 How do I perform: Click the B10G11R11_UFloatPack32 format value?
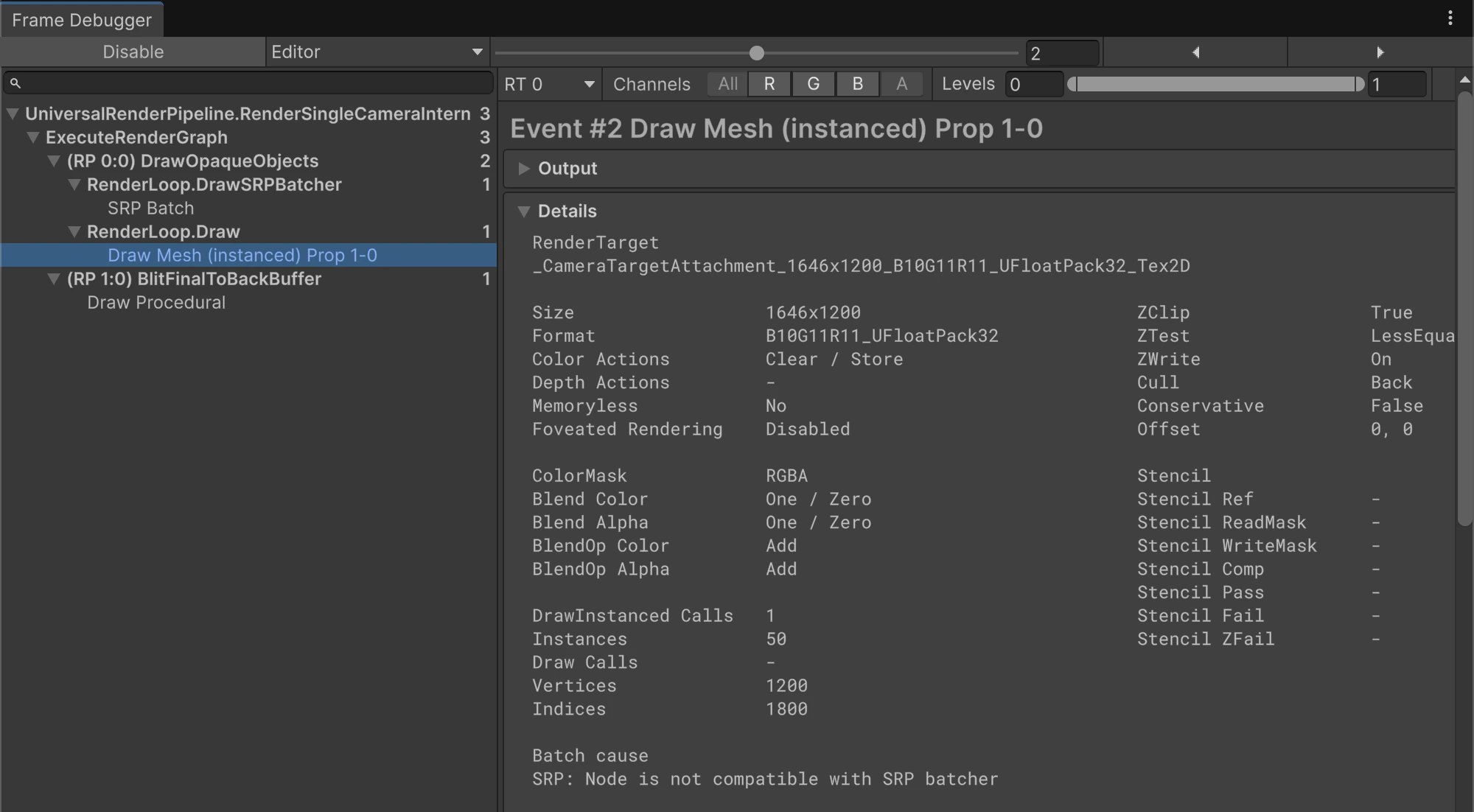[x=882, y=336]
